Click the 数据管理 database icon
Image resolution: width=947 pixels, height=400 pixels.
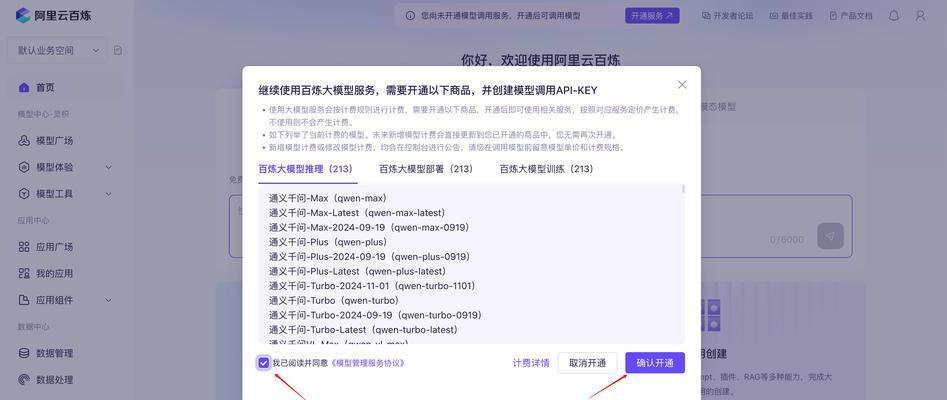tap(24, 353)
